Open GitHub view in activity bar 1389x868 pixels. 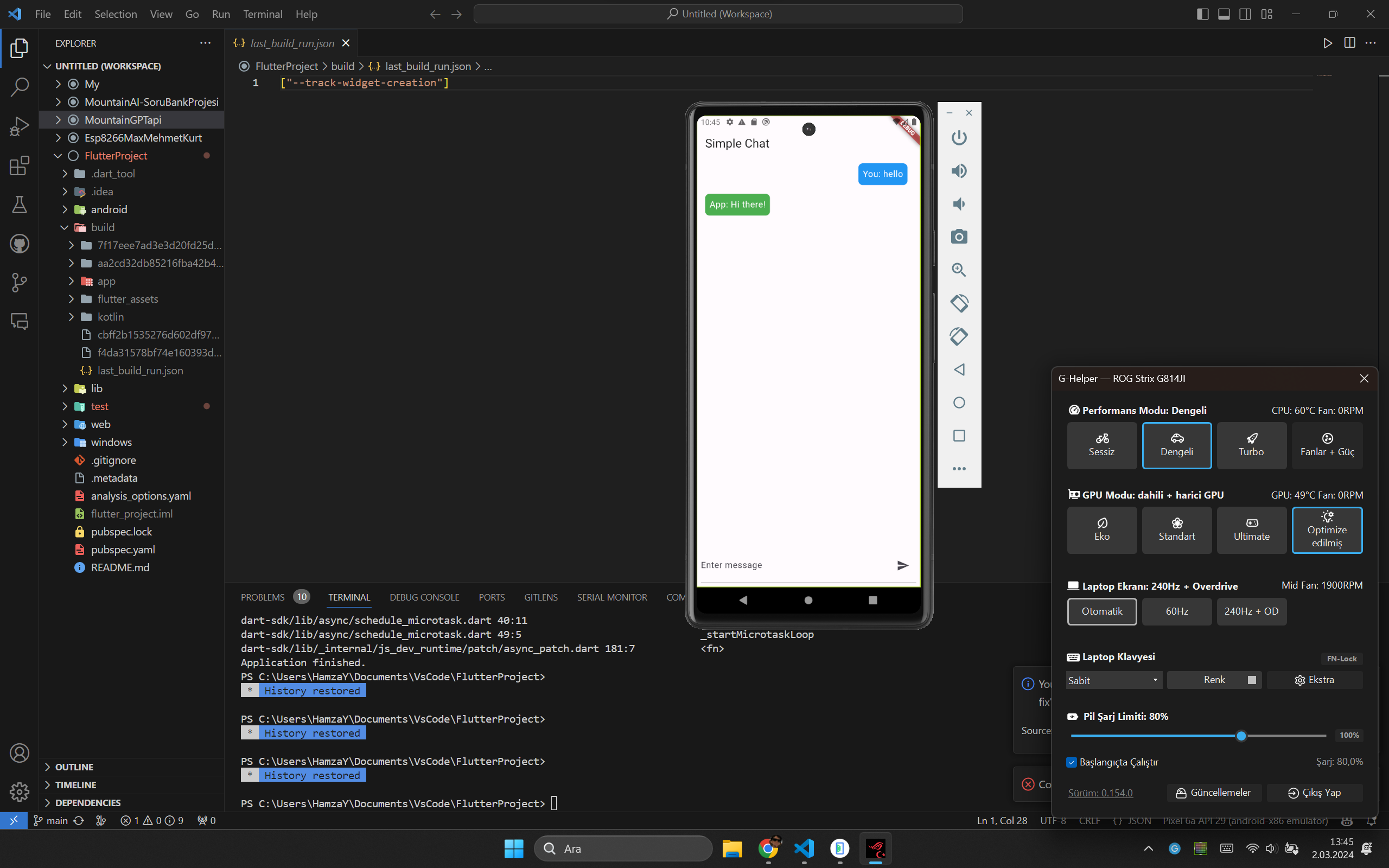tap(20, 244)
